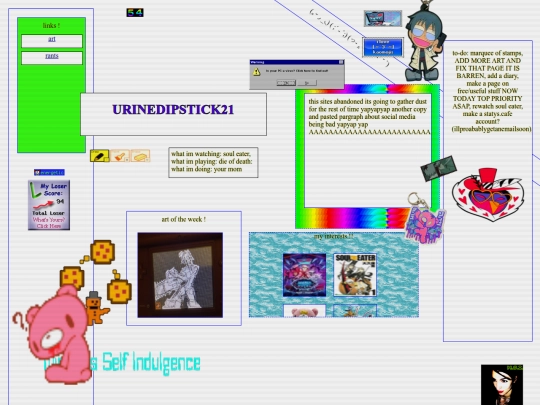Click the "art of the week !" heading
The image size is (540, 405).
point(184,219)
